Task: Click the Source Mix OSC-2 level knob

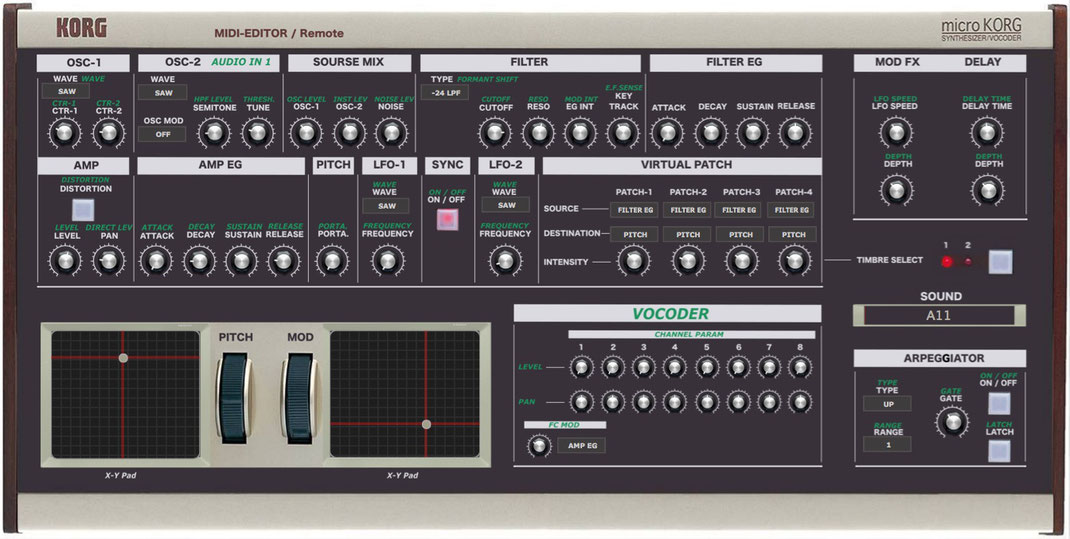Action: [x=349, y=133]
